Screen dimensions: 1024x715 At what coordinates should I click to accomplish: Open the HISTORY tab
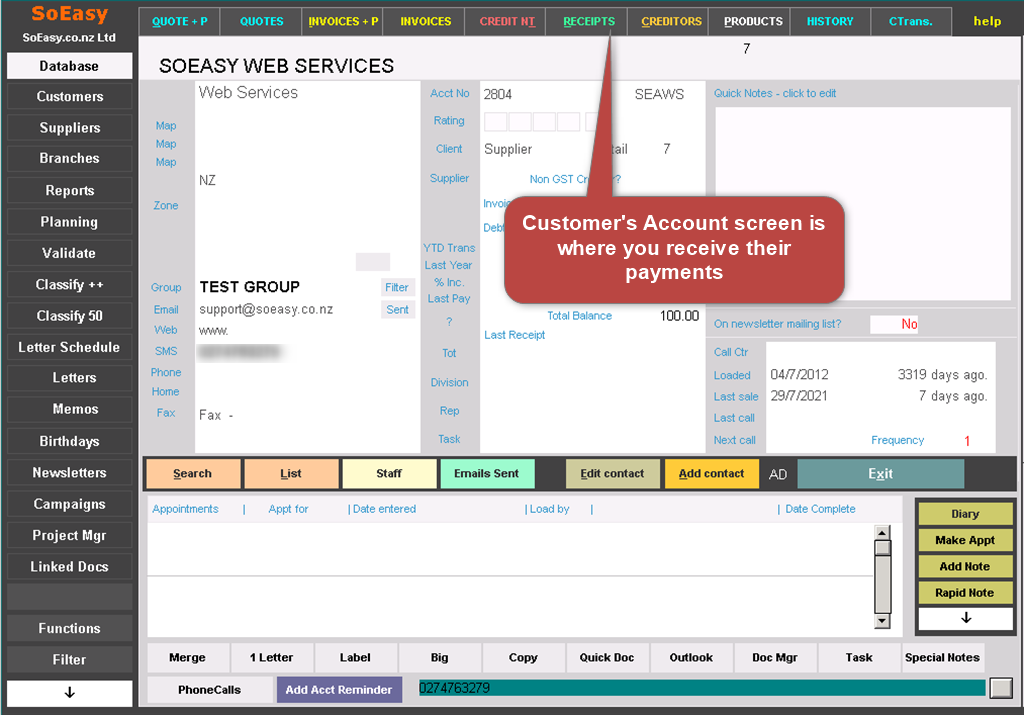(829, 22)
